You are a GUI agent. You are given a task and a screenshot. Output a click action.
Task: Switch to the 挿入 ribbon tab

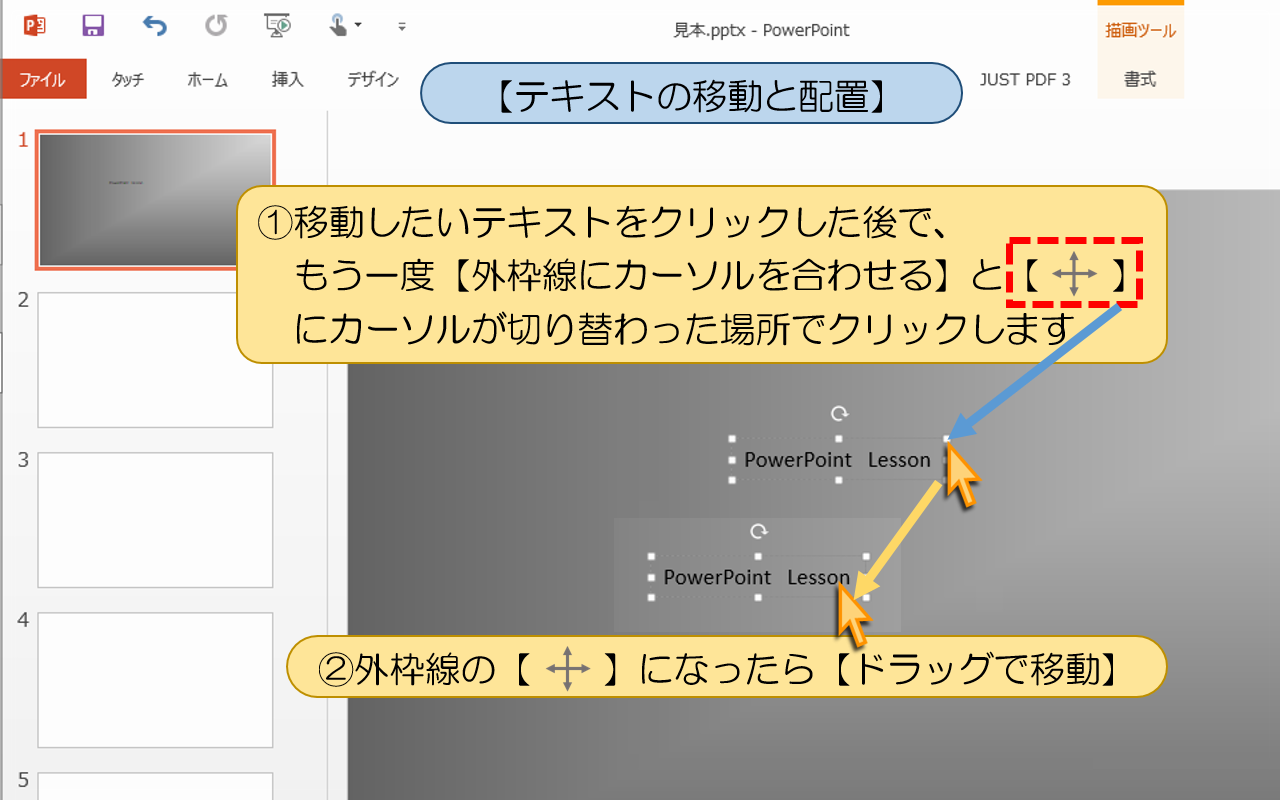tap(288, 79)
